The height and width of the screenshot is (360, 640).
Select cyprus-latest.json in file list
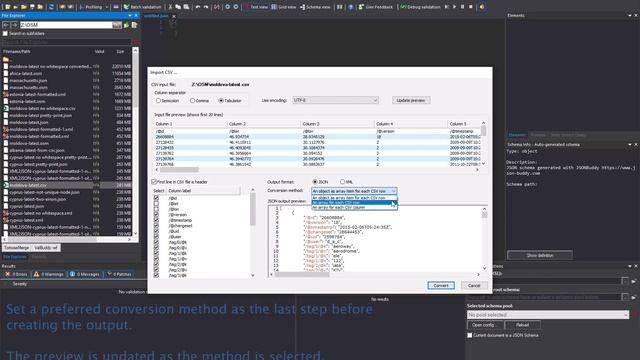[x=27, y=206]
